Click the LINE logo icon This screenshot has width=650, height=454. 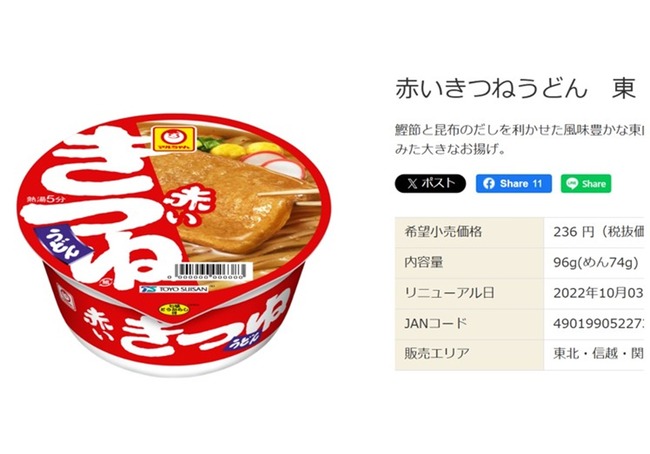572,184
